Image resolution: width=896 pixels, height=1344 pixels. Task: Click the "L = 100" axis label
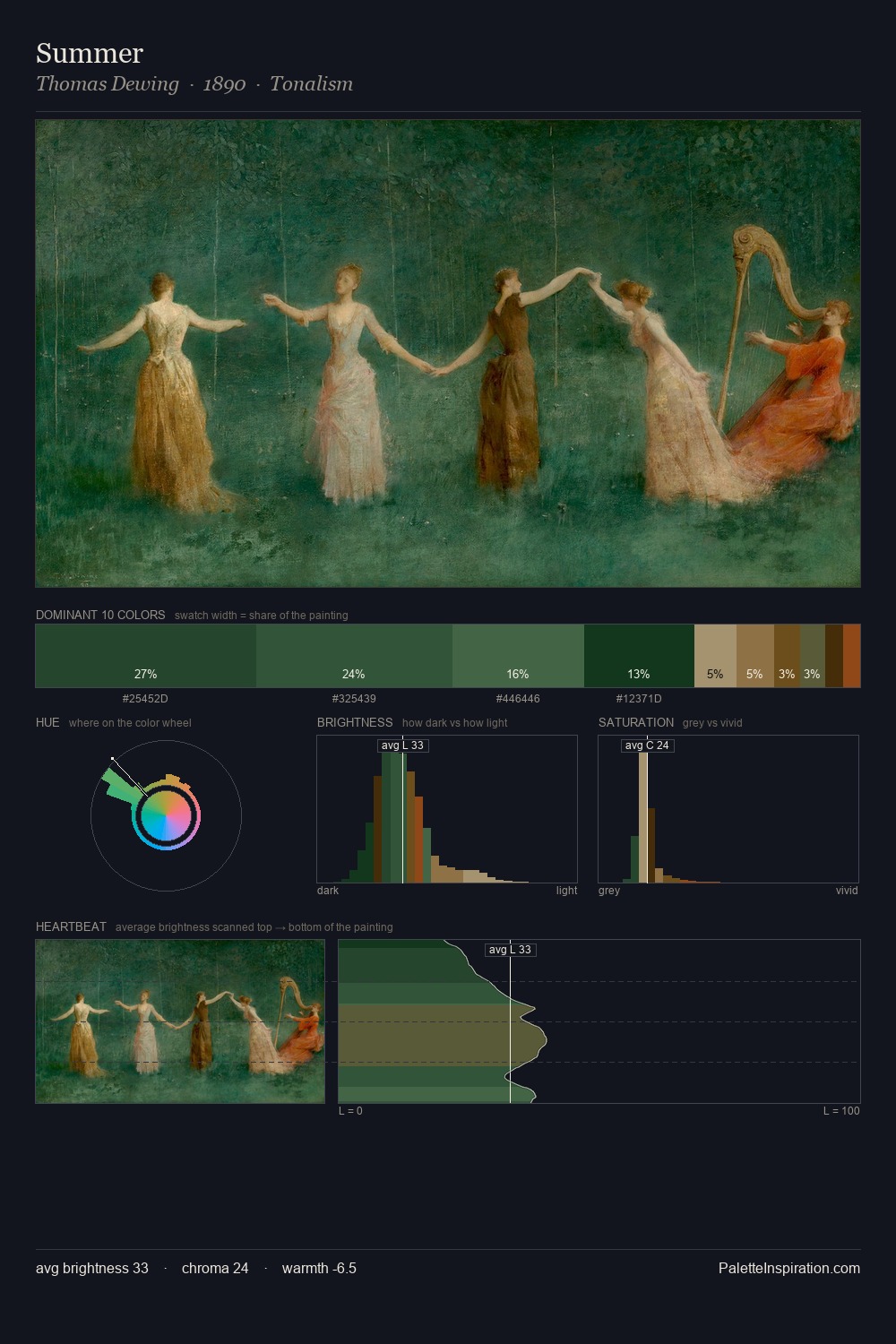(x=841, y=1111)
